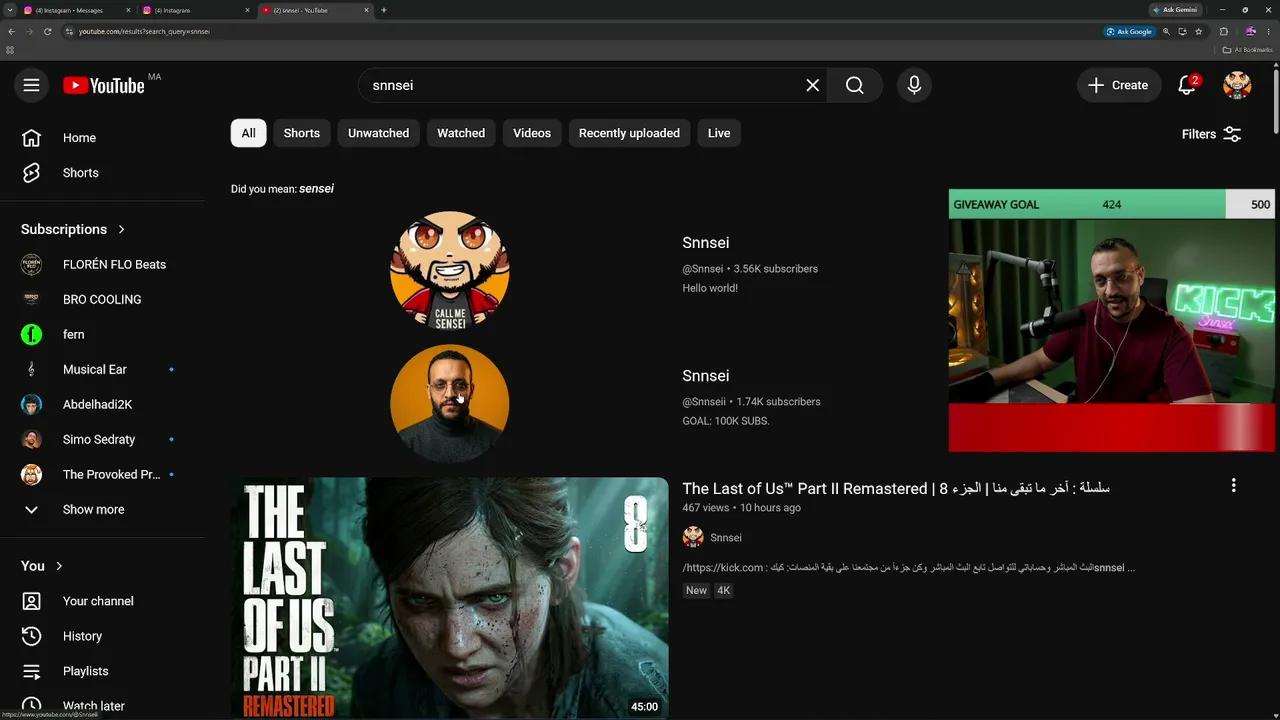
Task: Open Snnsei channel name under video
Action: (x=726, y=538)
